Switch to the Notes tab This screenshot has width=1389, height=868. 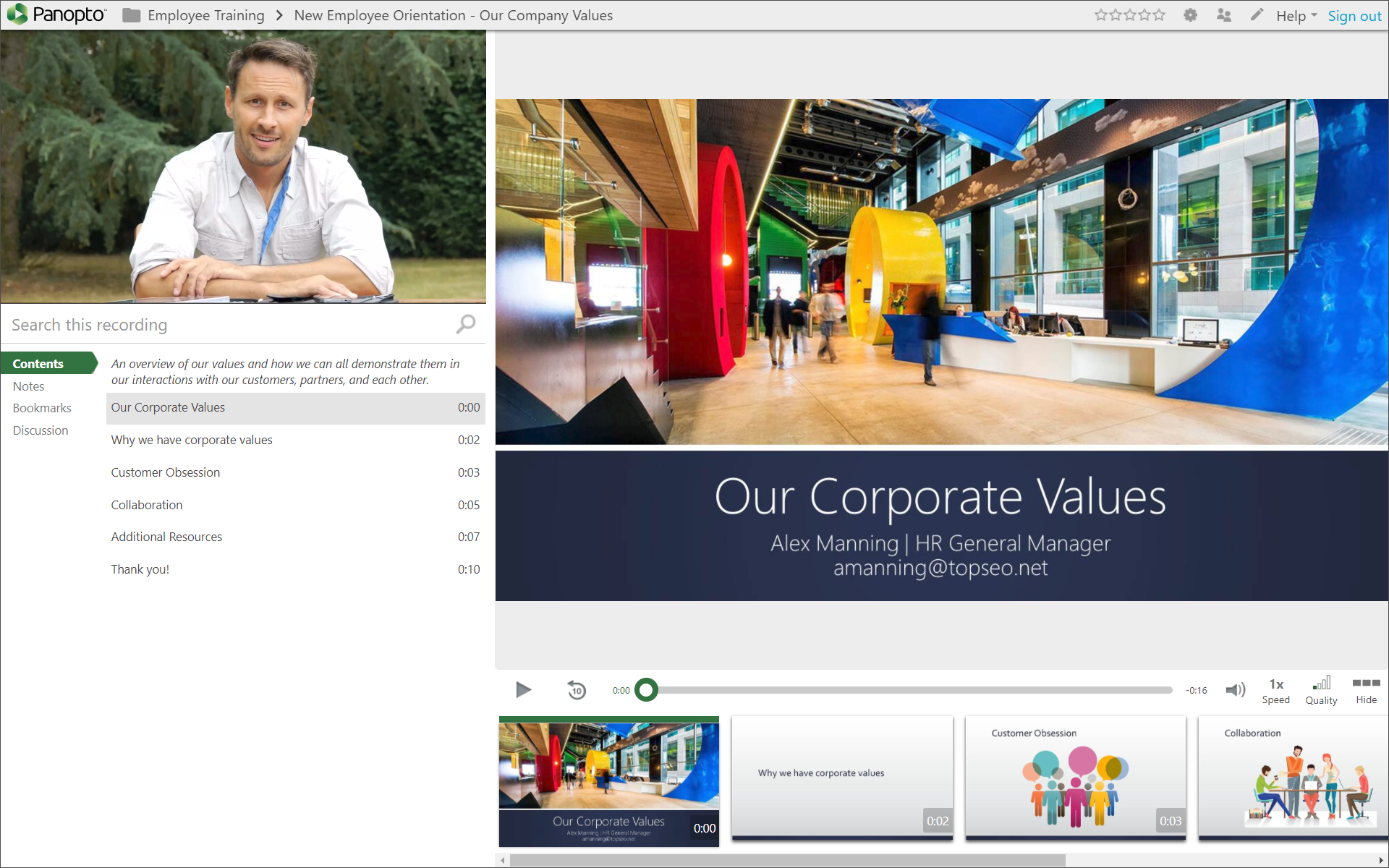[x=29, y=386]
